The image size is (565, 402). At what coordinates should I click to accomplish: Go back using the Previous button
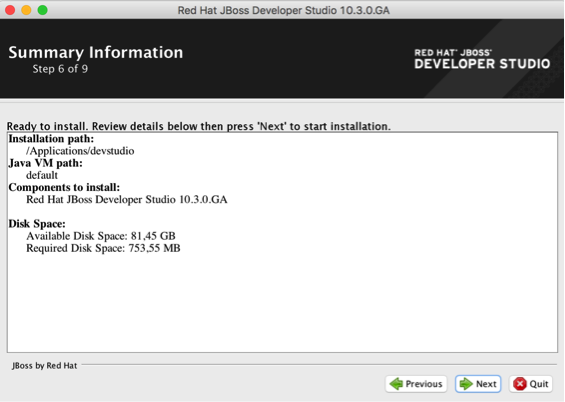[416, 384]
